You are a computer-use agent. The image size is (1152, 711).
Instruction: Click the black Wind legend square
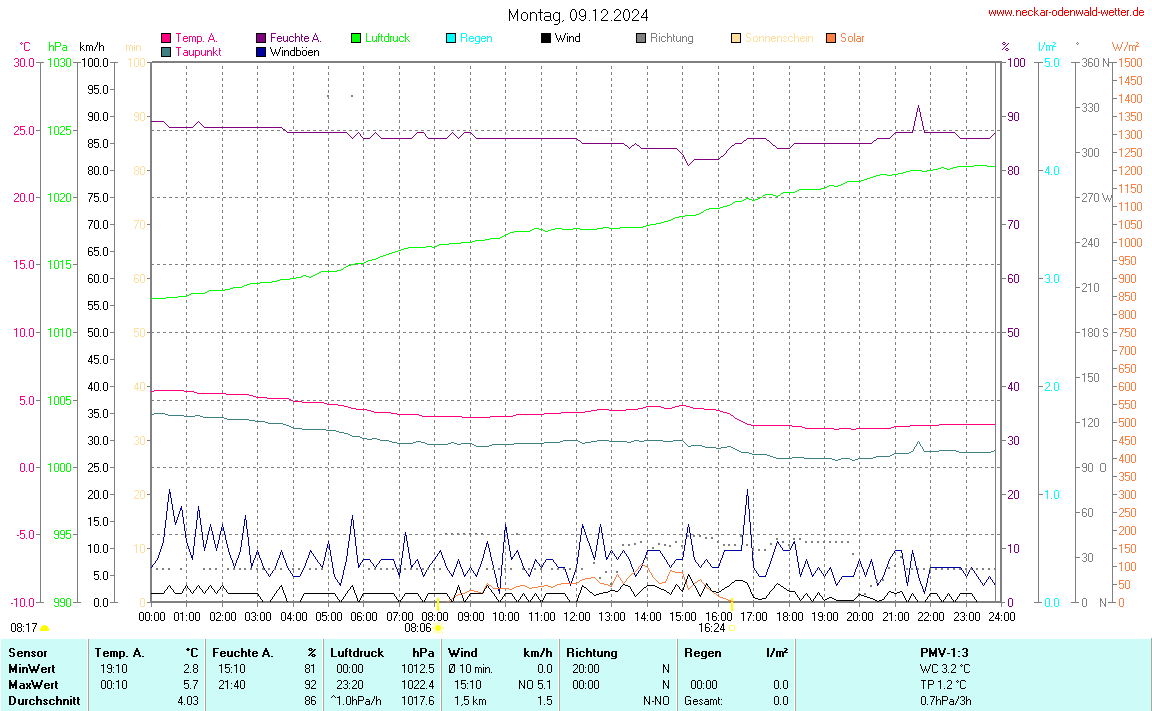(546, 38)
